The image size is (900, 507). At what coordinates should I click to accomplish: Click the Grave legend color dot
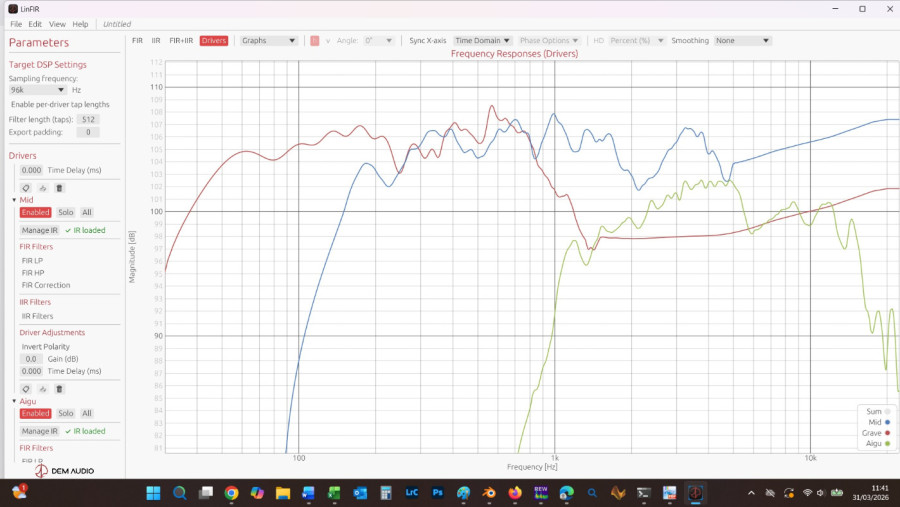(x=887, y=433)
